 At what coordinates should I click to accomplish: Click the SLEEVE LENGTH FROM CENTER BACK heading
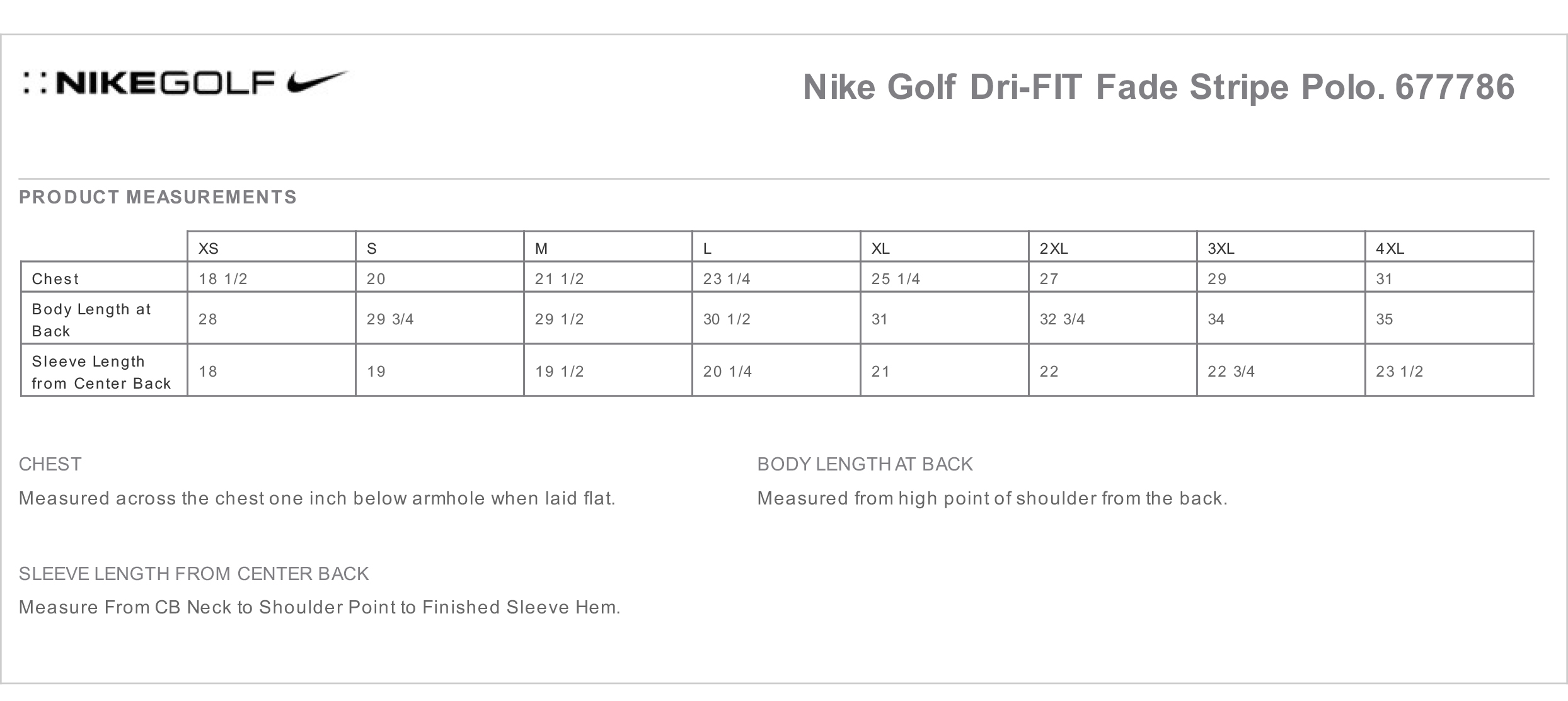click(x=193, y=573)
